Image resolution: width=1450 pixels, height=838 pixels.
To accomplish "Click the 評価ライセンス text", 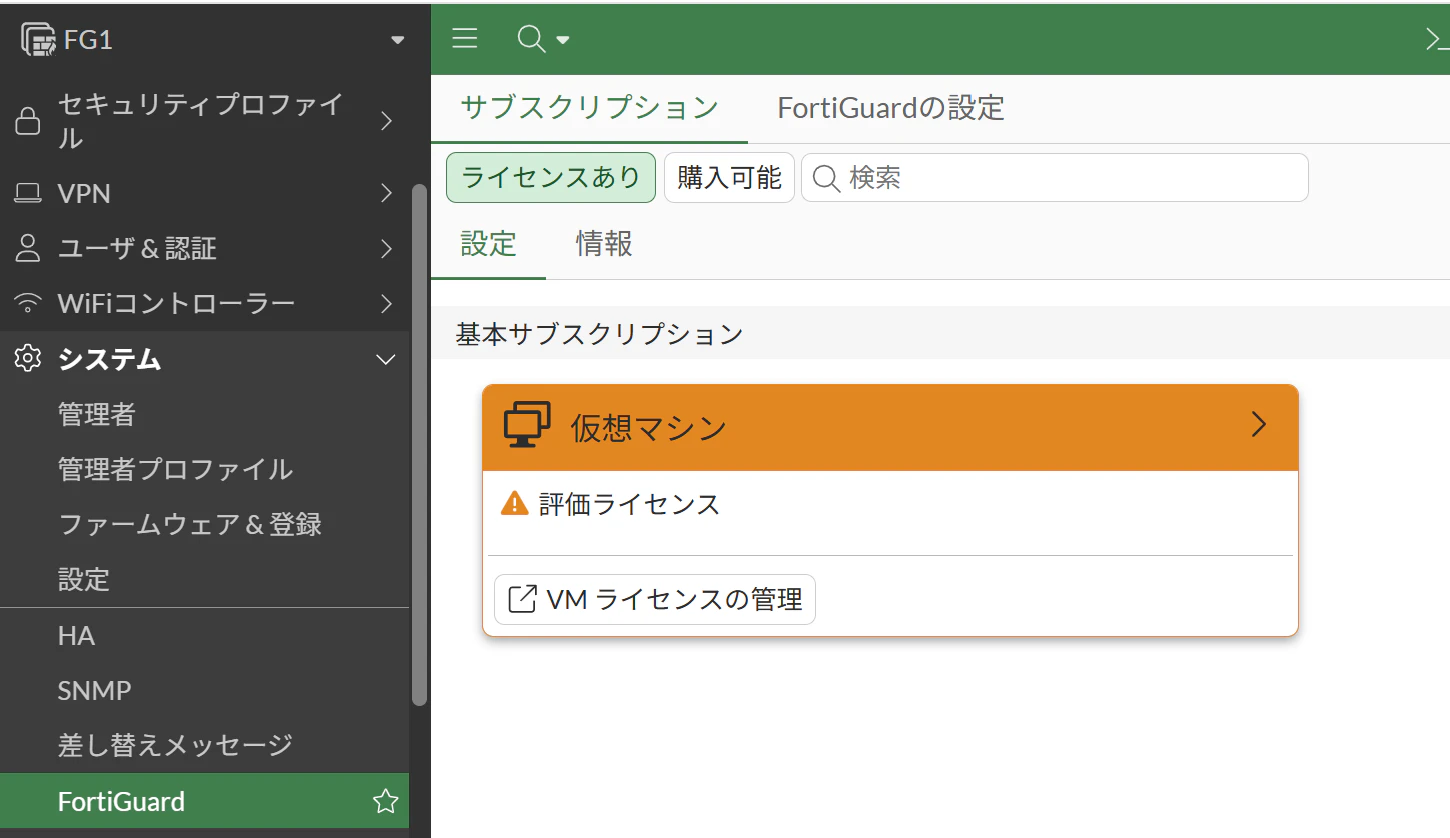I will click(630, 504).
